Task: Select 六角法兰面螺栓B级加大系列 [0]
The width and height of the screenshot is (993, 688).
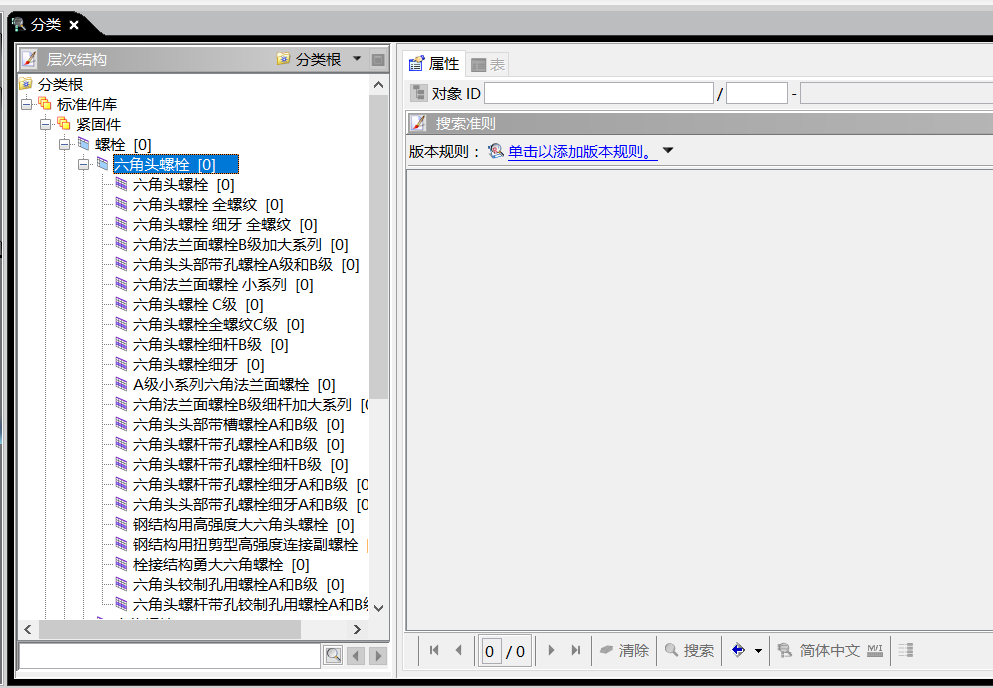Action: (x=240, y=245)
